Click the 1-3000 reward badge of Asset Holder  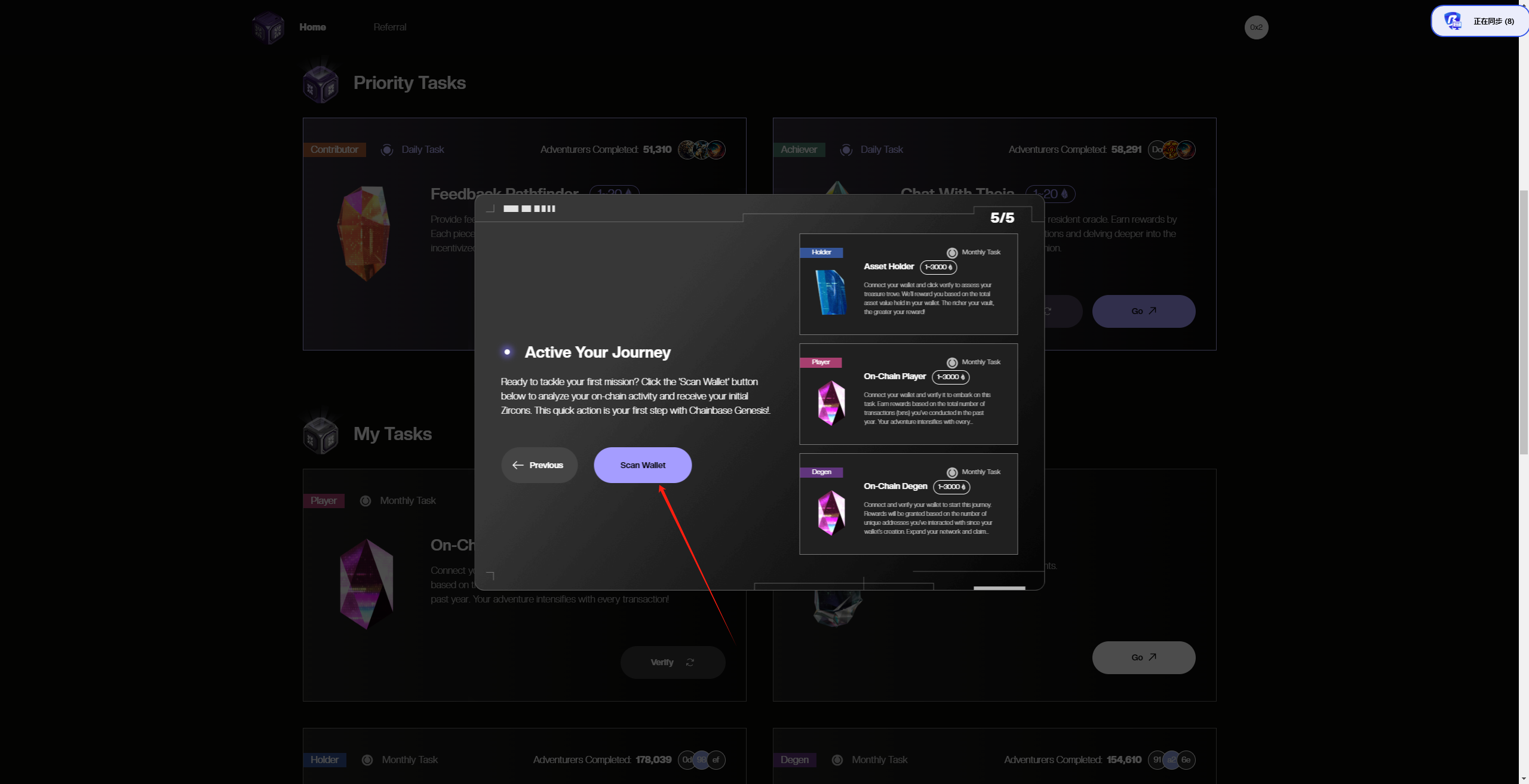click(x=938, y=267)
